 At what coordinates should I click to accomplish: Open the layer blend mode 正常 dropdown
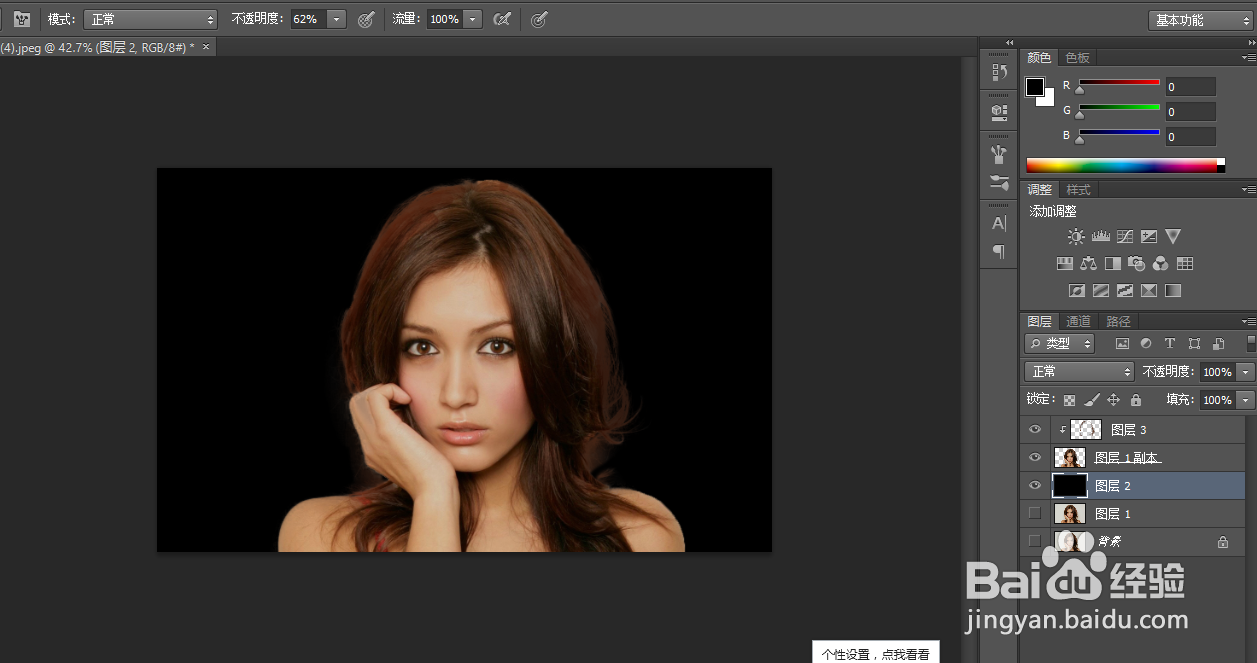[x=1079, y=371]
